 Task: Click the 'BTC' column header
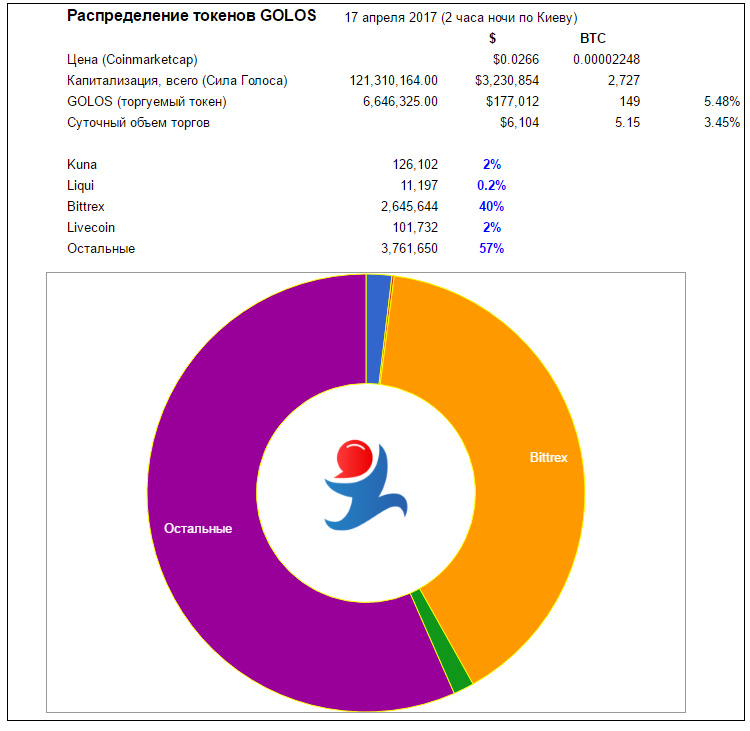(x=593, y=38)
